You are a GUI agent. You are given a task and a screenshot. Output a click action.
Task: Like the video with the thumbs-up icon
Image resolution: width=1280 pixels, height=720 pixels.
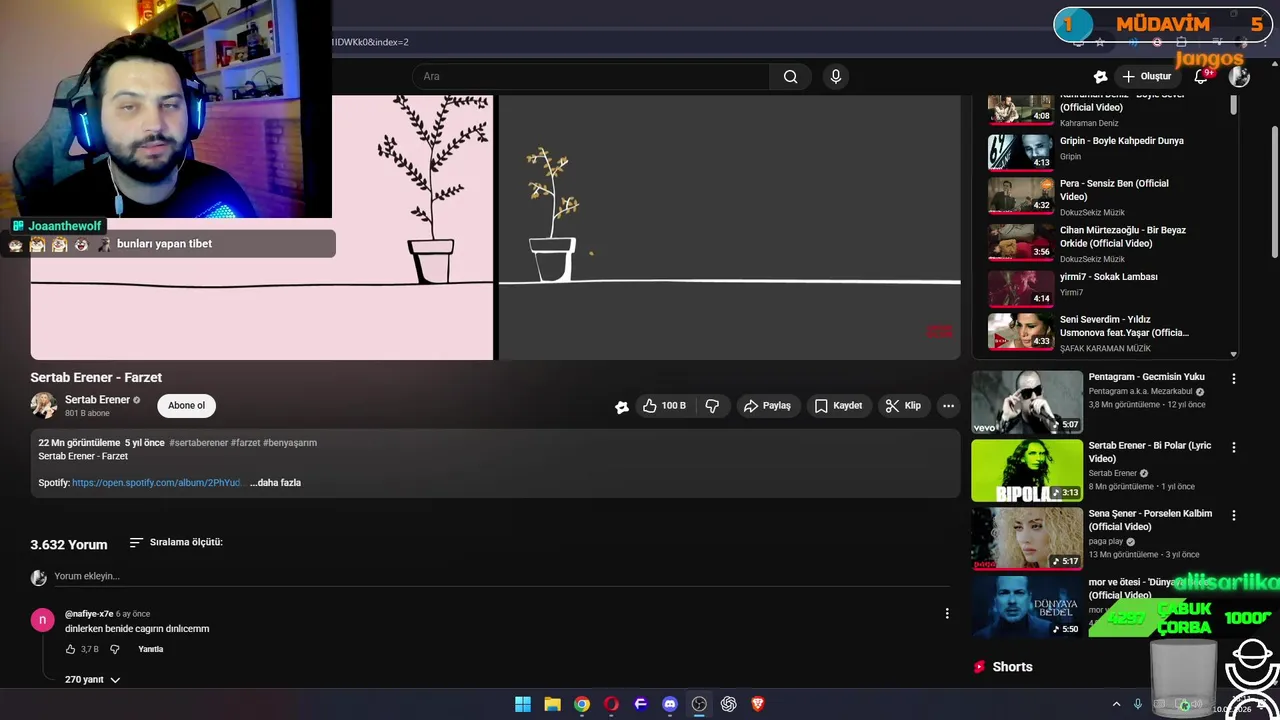point(664,406)
